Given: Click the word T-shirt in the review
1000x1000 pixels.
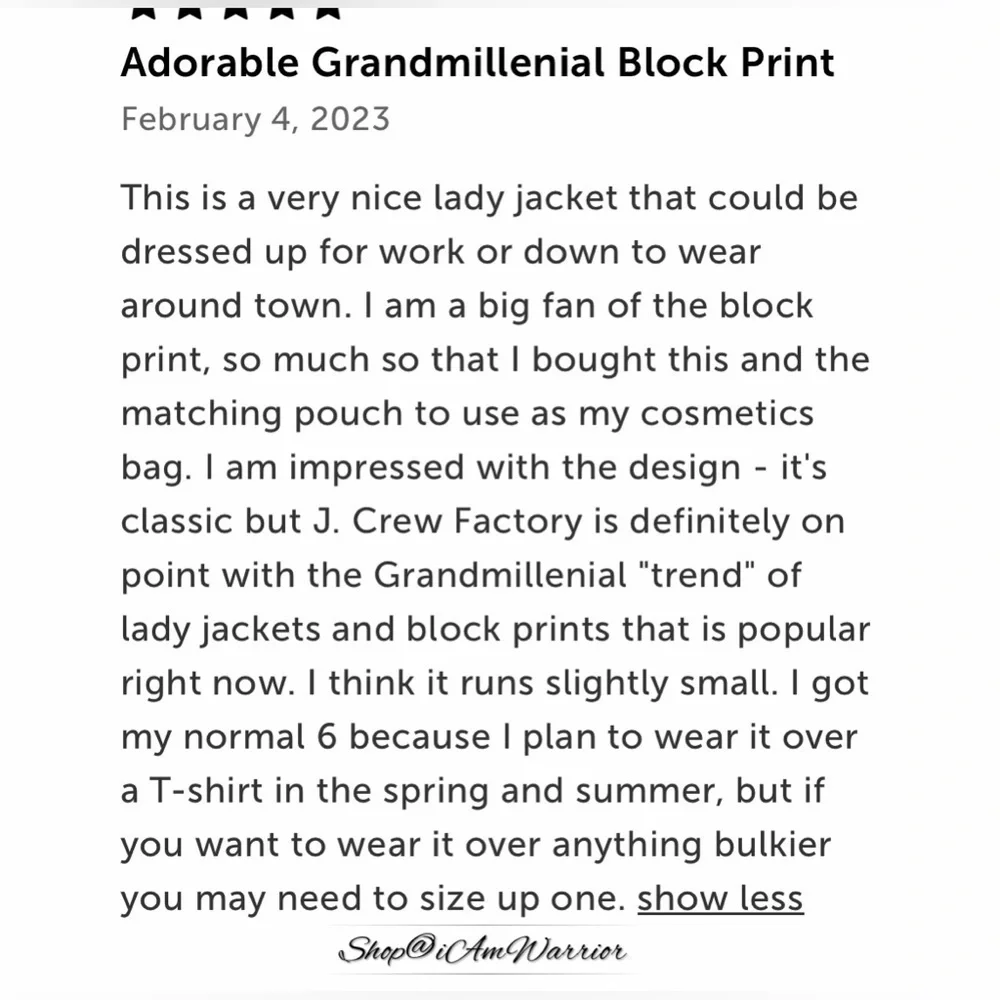Looking at the screenshot, I should pyautogui.click(x=206, y=791).
